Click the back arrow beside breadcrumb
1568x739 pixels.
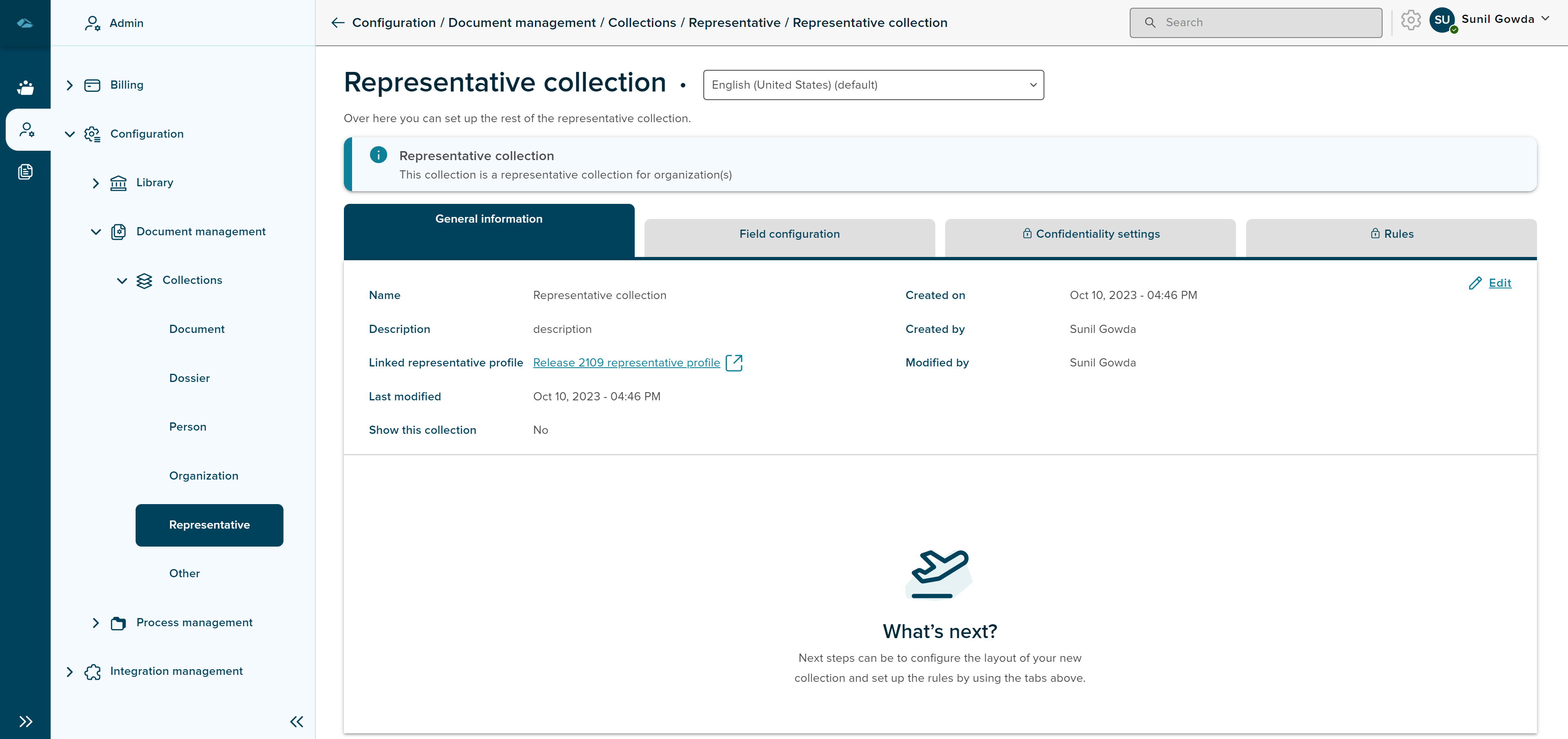pos(338,22)
